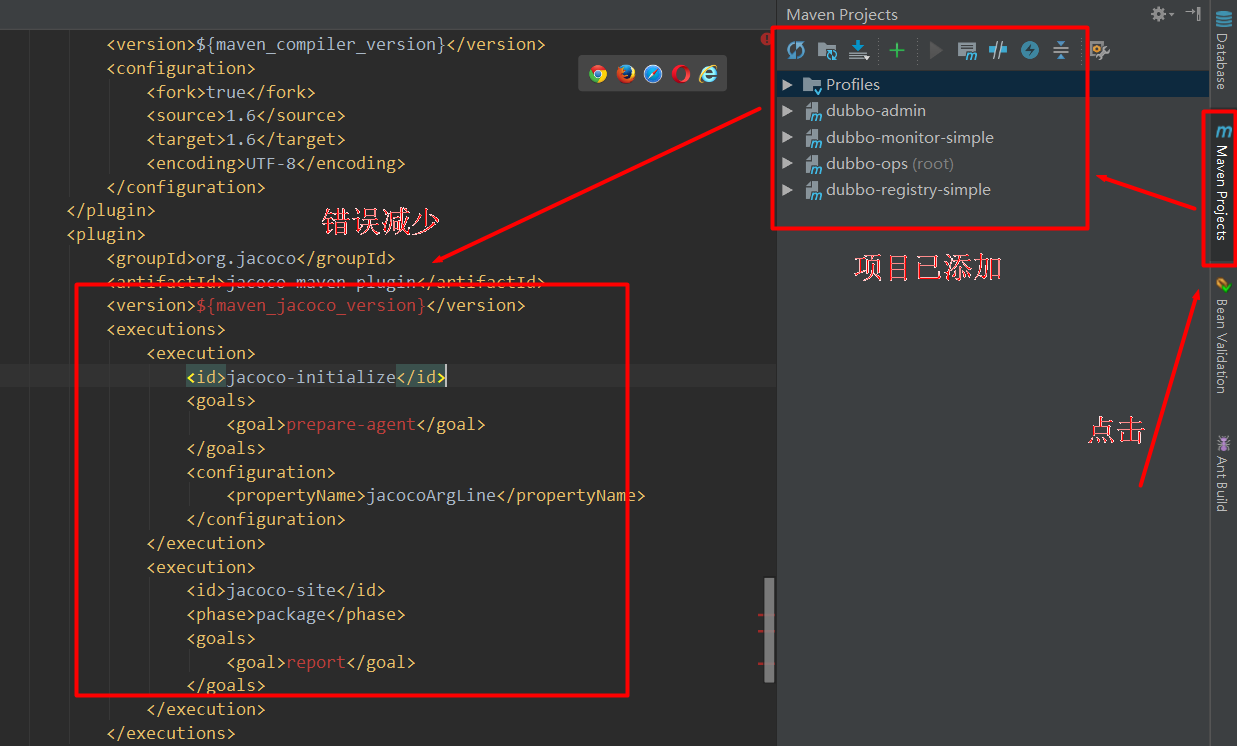Open Maven Settings wrench icon
The height and width of the screenshot is (746, 1237).
[1099, 50]
